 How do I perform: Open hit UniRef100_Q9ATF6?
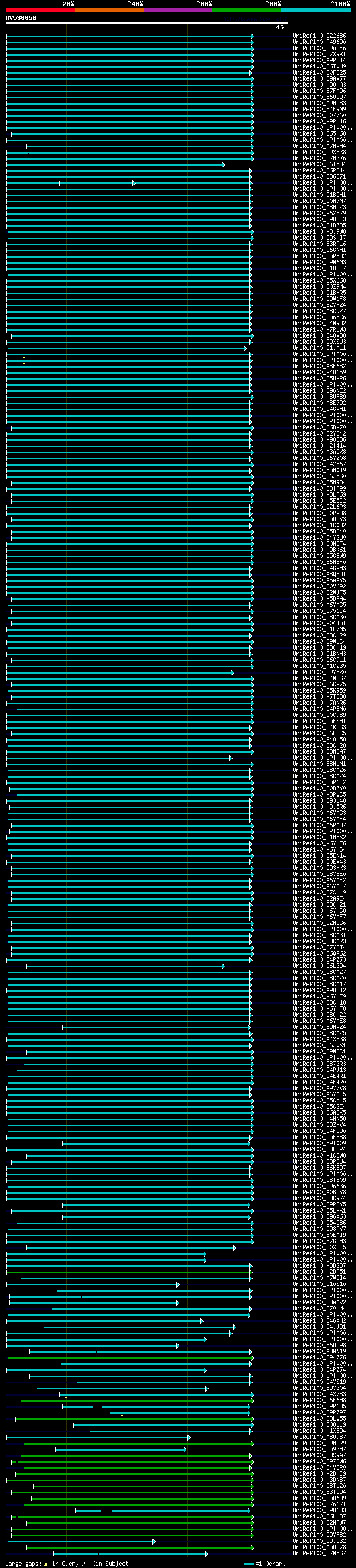[x=319, y=48]
